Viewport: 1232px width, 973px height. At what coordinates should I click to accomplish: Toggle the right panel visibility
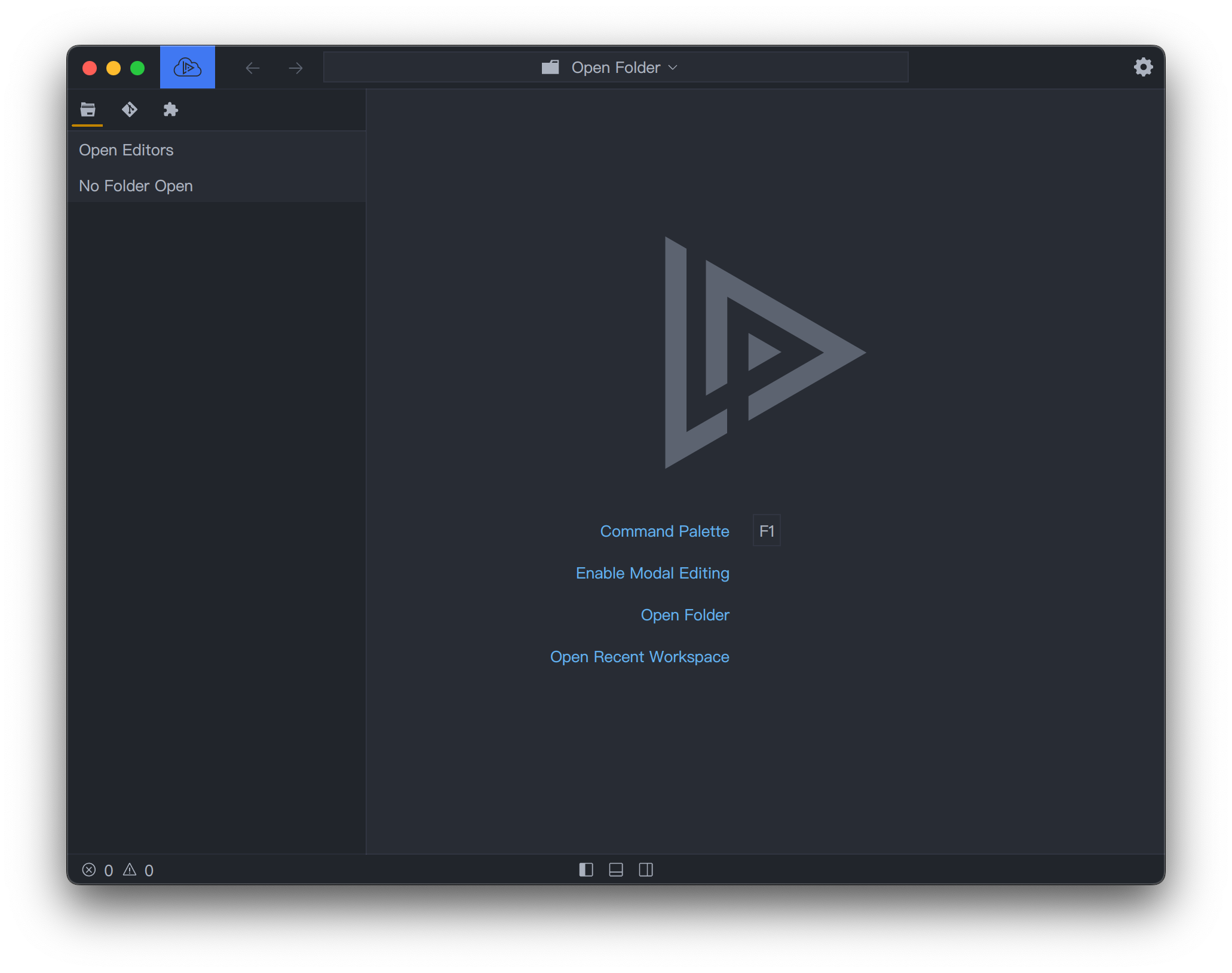[x=645, y=870]
